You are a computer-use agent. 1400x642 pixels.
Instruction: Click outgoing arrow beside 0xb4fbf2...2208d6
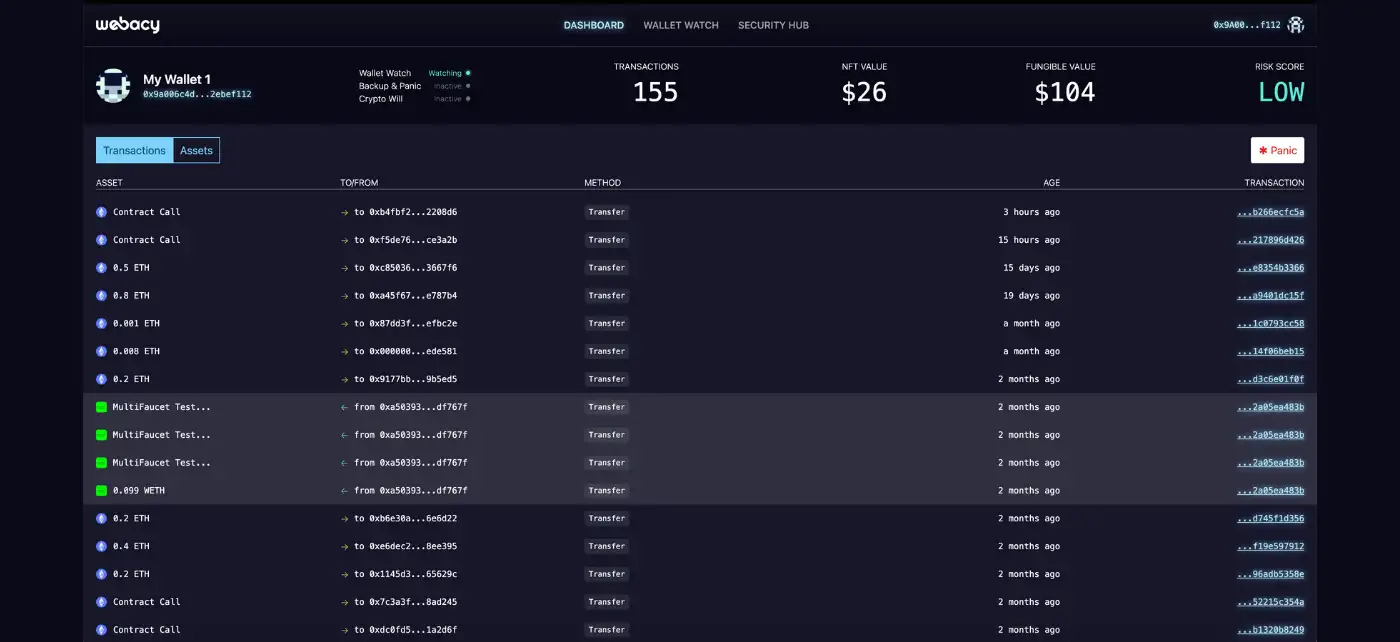345,212
